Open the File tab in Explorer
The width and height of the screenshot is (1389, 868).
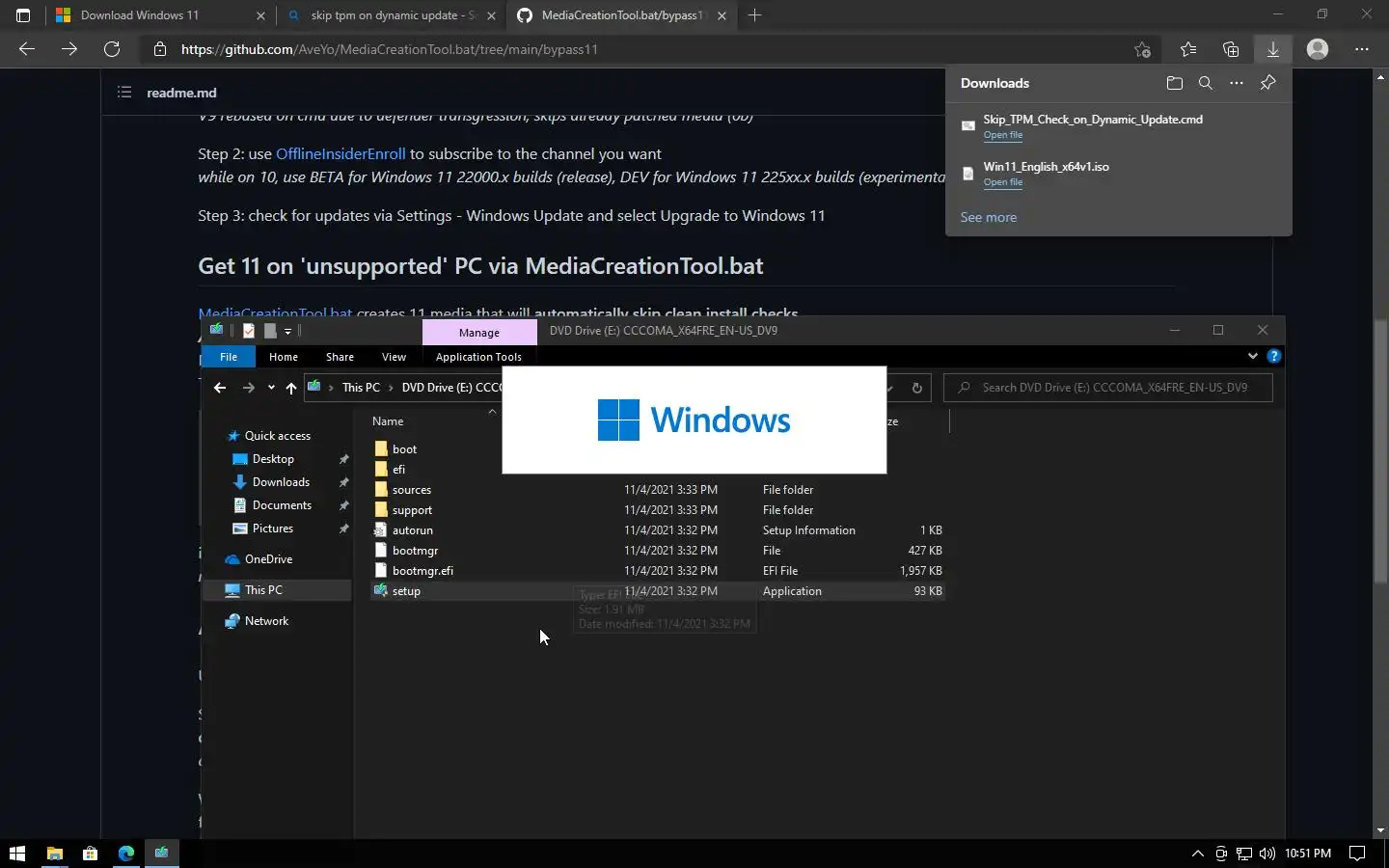coord(229,357)
